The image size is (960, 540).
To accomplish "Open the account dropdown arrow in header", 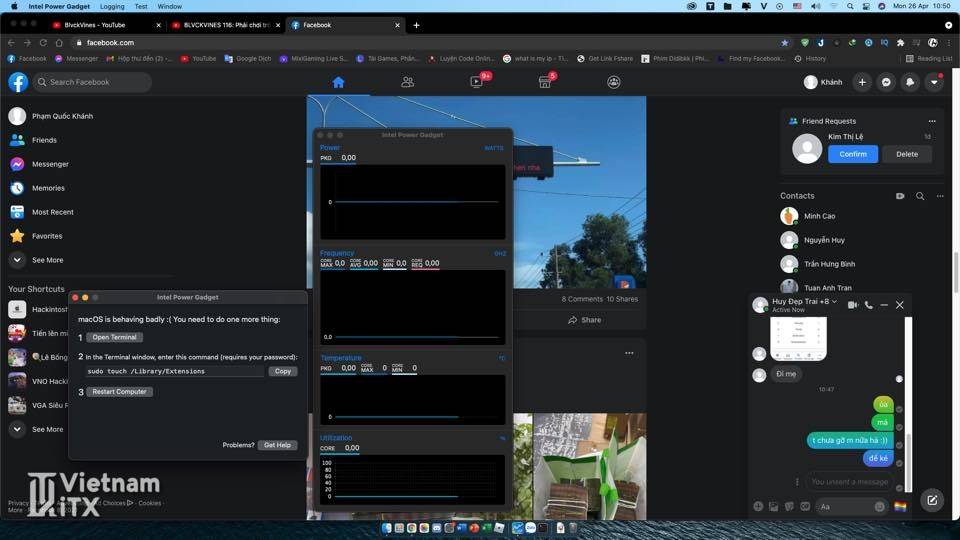I will pyautogui.click(x=934, y=82).
